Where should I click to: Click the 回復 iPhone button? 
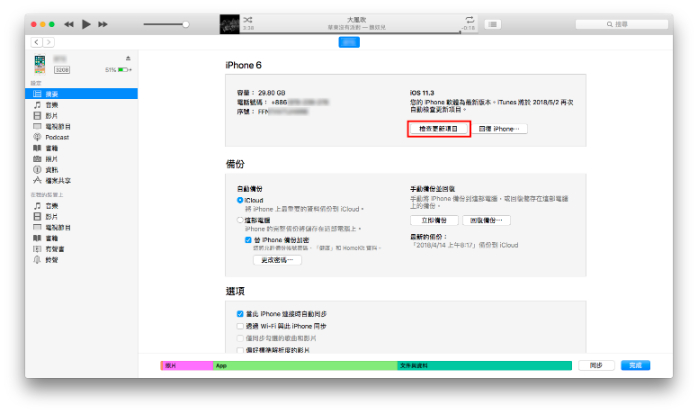coord(501,129)
